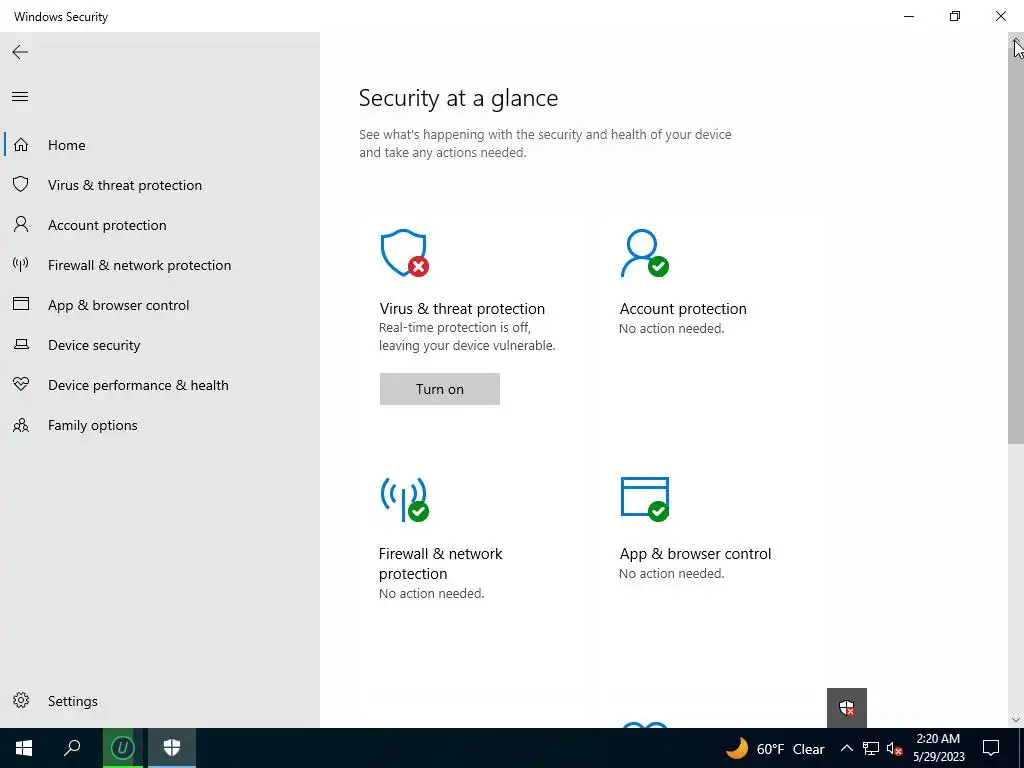Click the Account protection tile heading
Viewport: 1024px width, 768px height.
click(x=682, y=308)
